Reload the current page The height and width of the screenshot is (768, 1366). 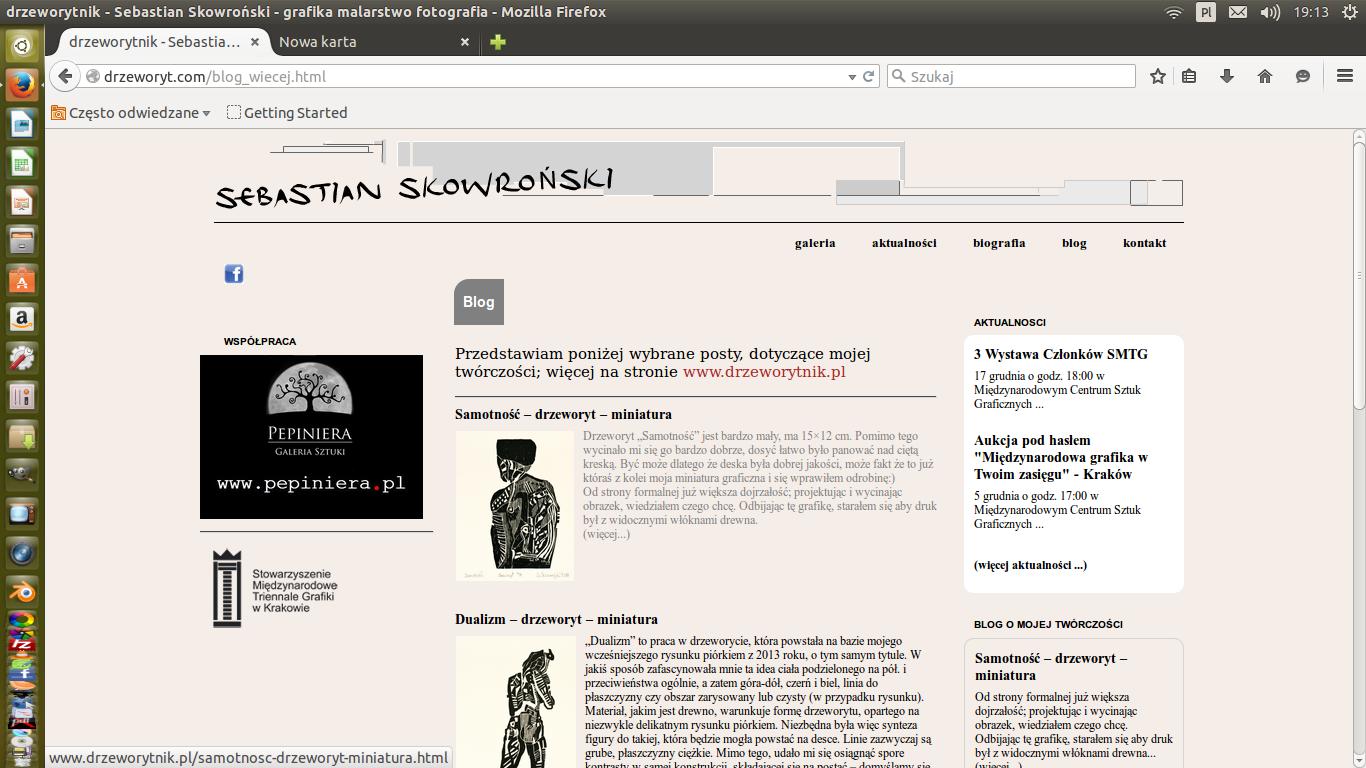(869, 76)
